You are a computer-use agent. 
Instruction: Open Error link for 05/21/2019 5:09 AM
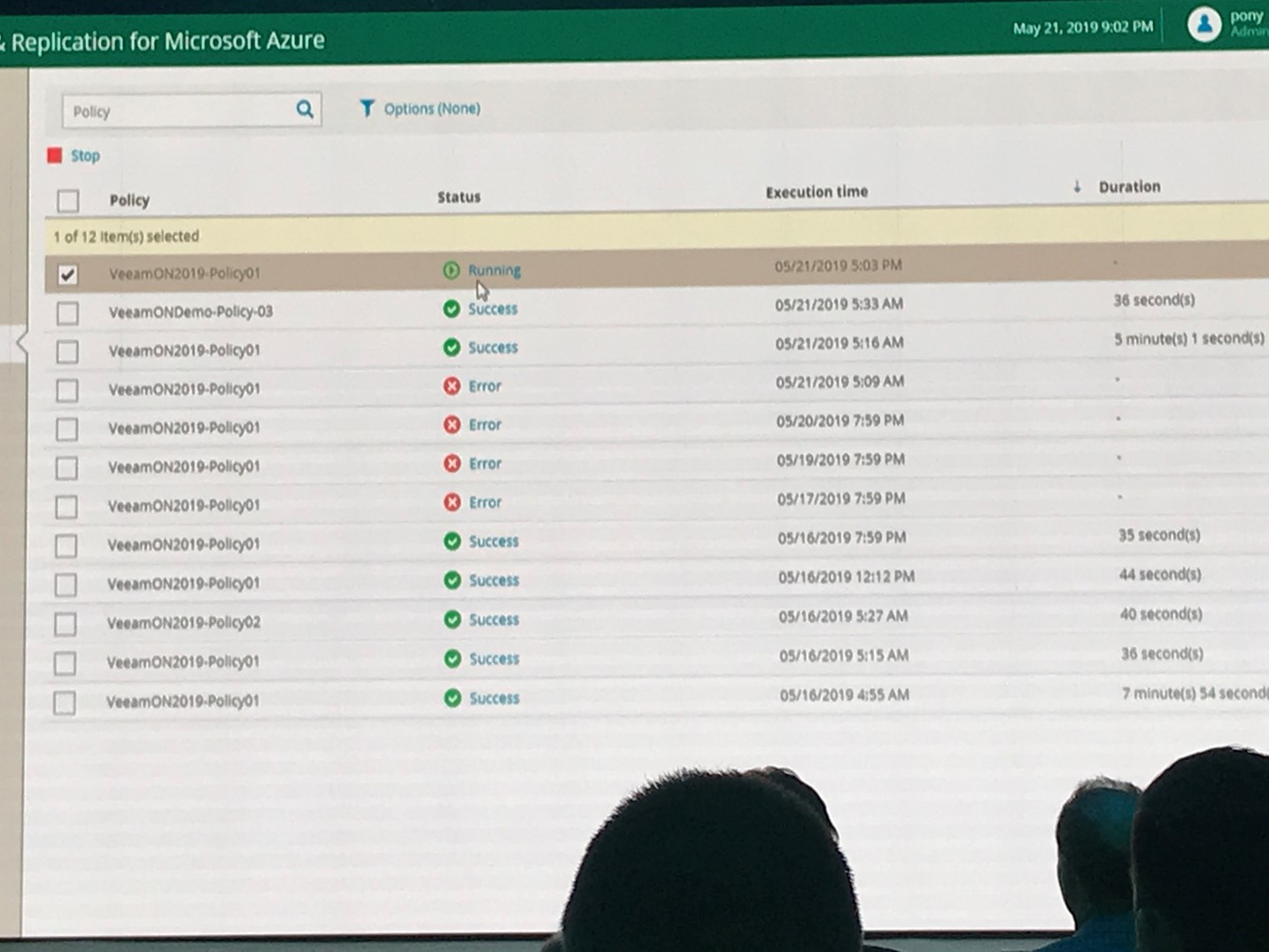pyautogui.click(x=484, y=386)
